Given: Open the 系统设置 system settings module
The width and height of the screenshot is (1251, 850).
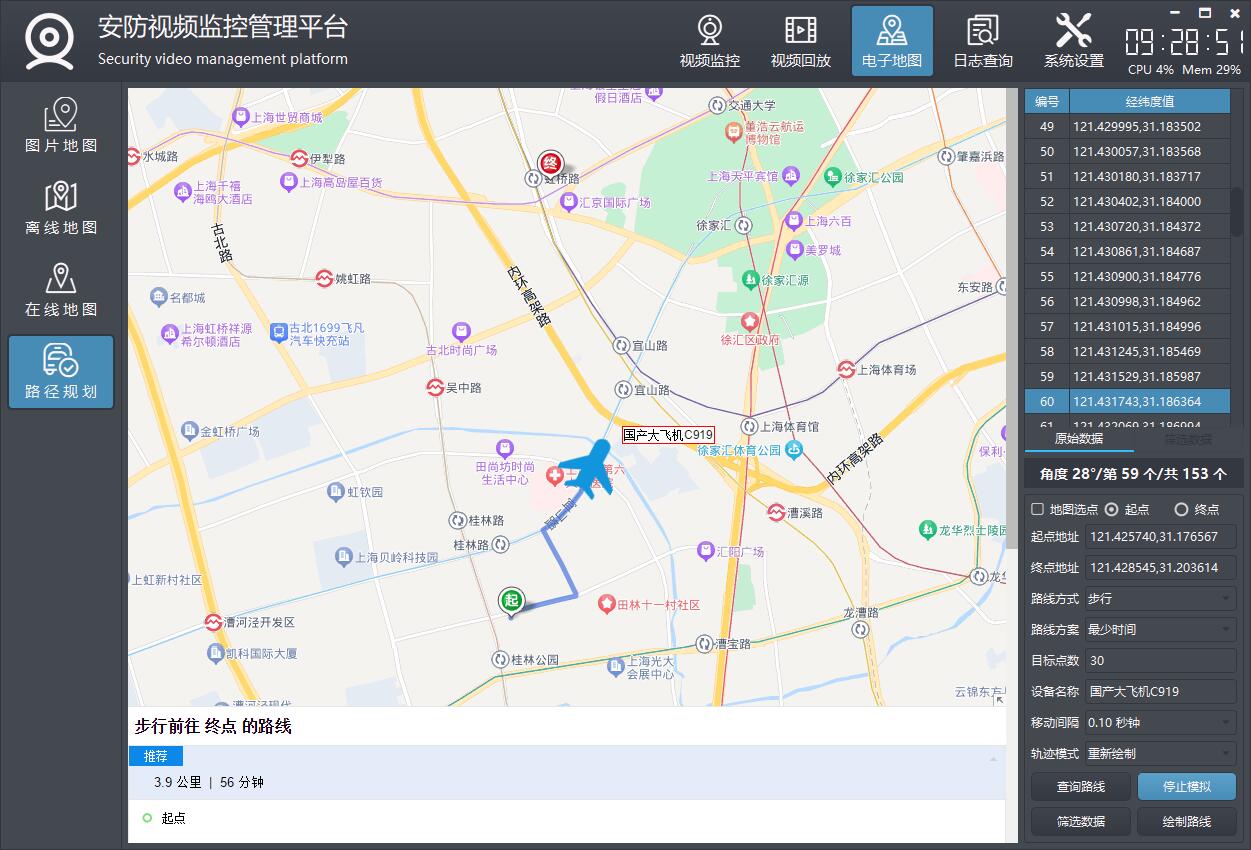Looking at the screenshot, I should coord(1073,42).
